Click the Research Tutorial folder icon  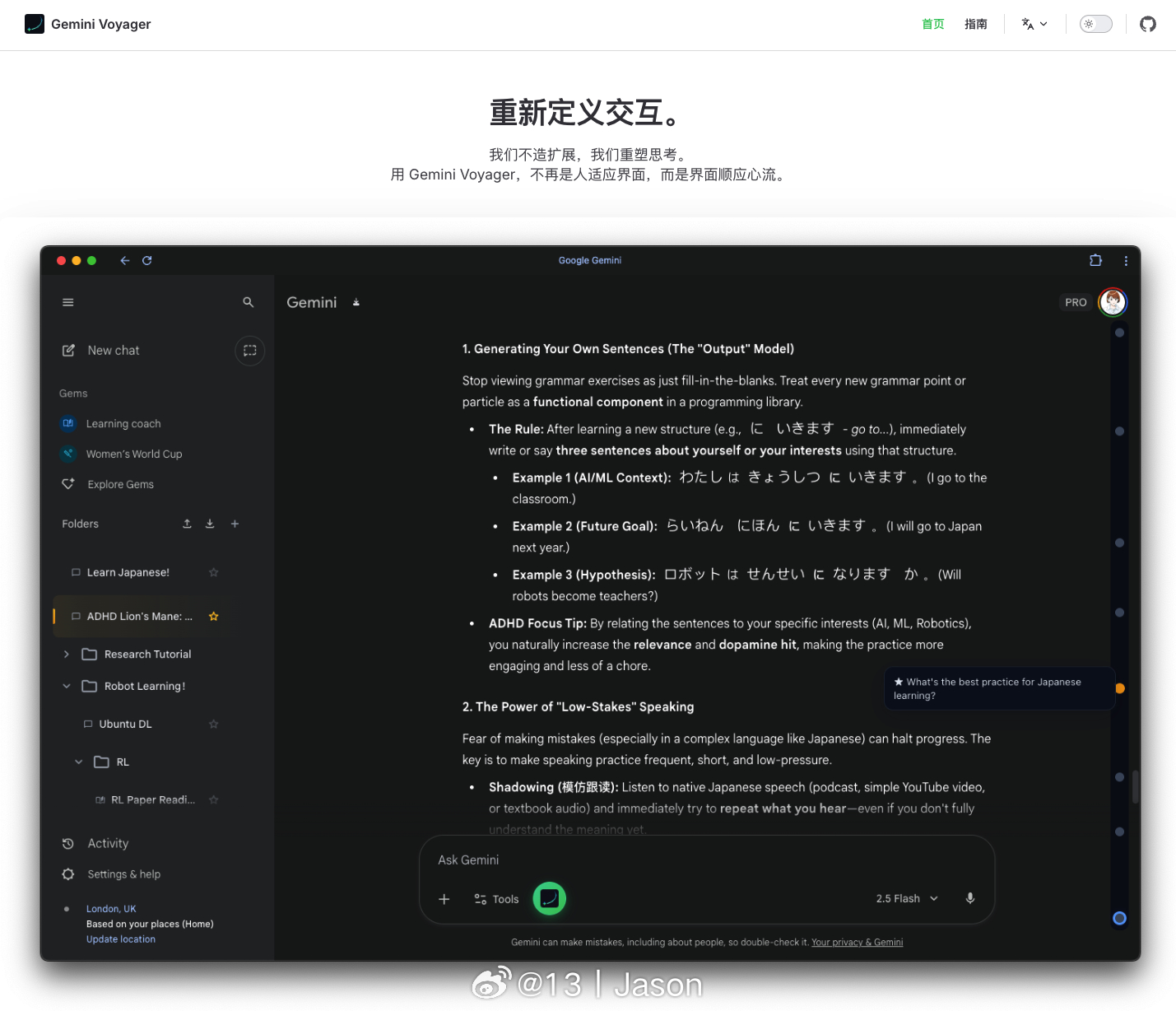click(90, 654)
